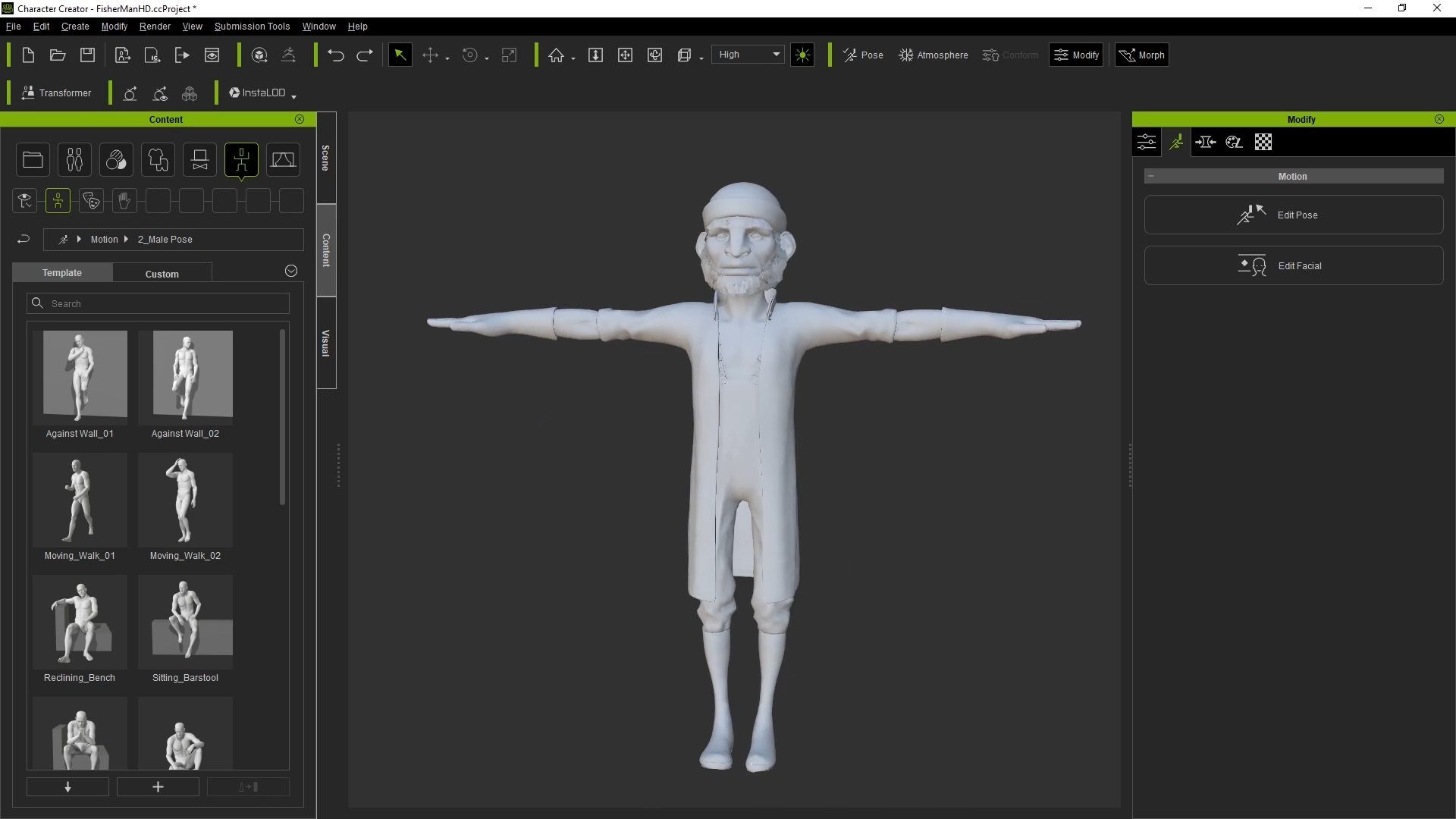This screenshot has height=819, width=1456.
Task: Select the Hand gesture category icon
Action: pos(124,201)
